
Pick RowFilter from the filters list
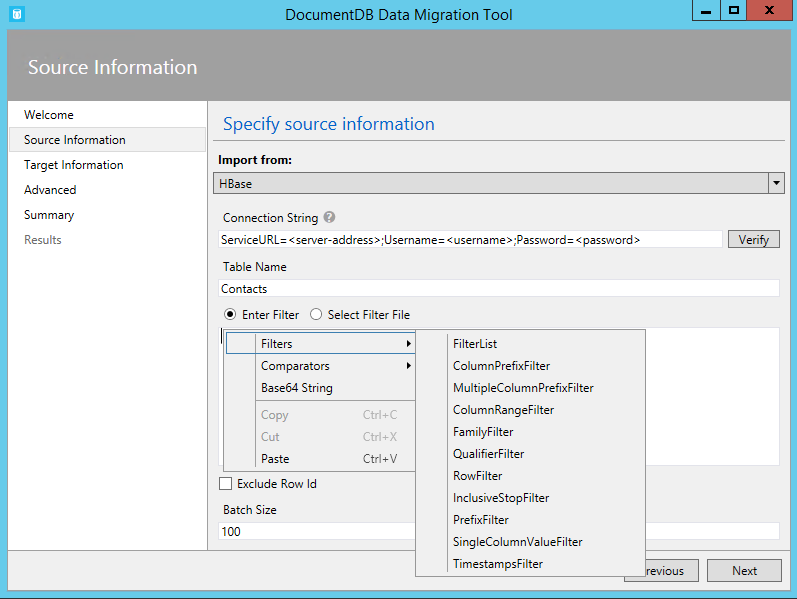coord(478,476)
